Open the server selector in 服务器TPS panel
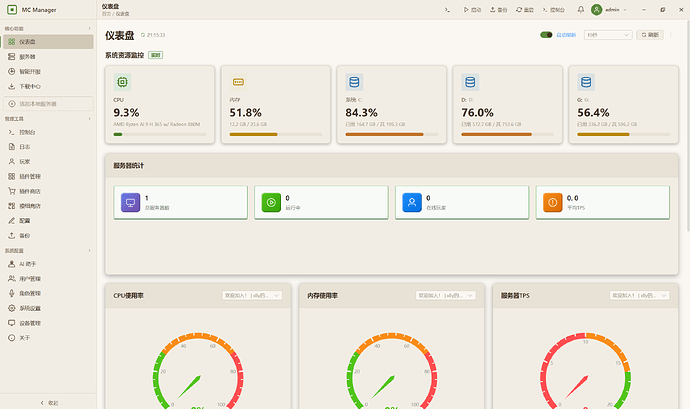 pos(639,295)
